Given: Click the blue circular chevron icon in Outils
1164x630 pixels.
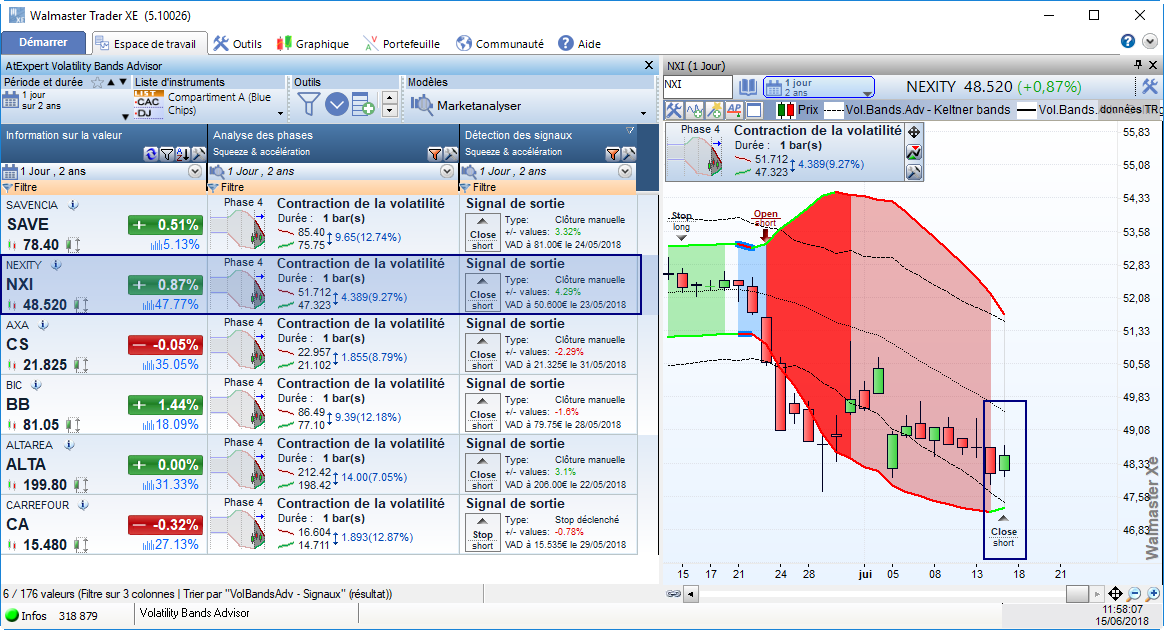Looking at the screenshot, I should point(336,105).
